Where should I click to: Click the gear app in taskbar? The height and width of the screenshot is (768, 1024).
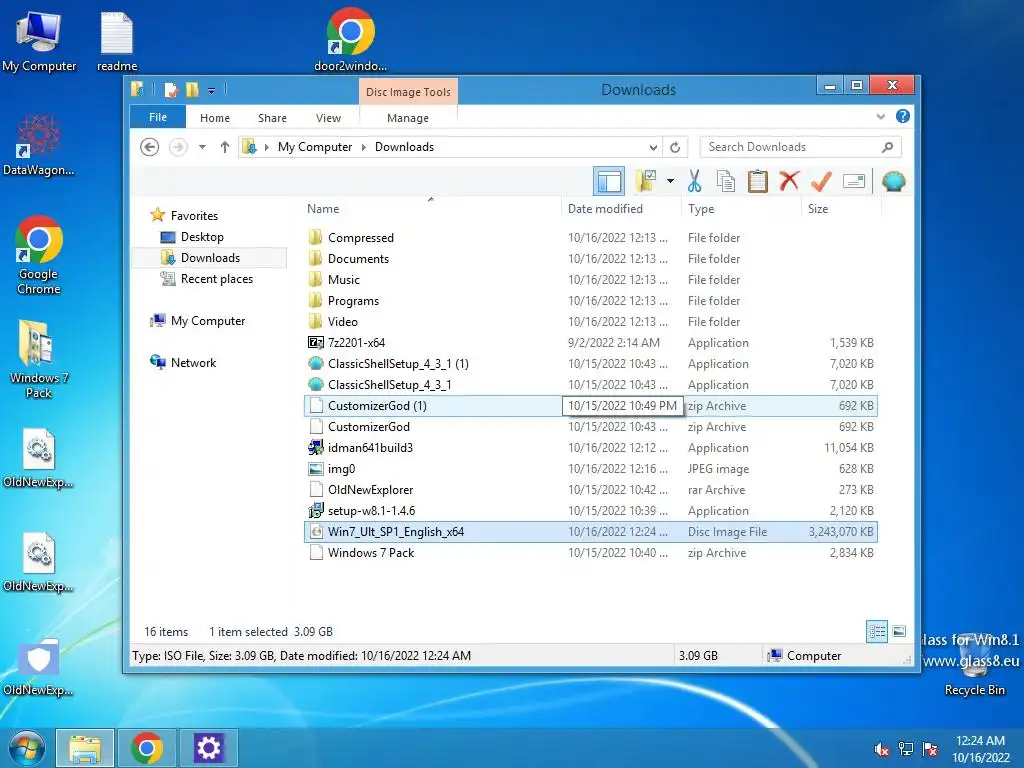pos(209,748)
